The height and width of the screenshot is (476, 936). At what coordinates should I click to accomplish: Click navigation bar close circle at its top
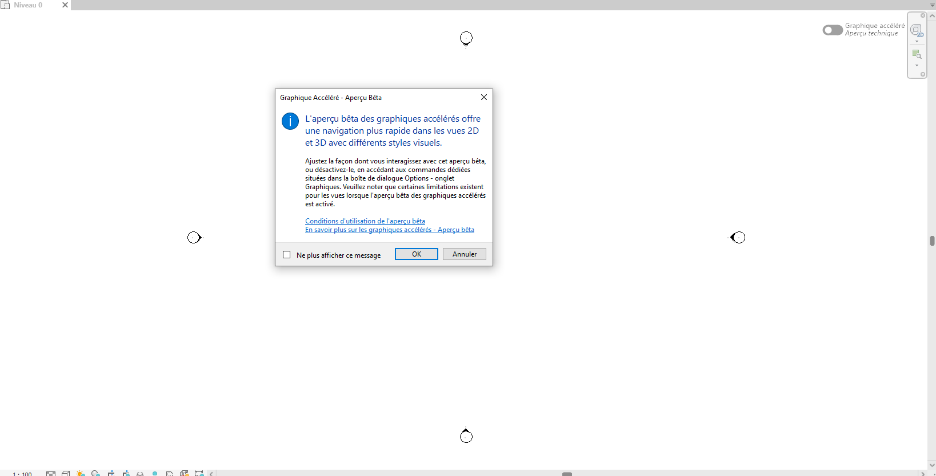coord(923,16)
